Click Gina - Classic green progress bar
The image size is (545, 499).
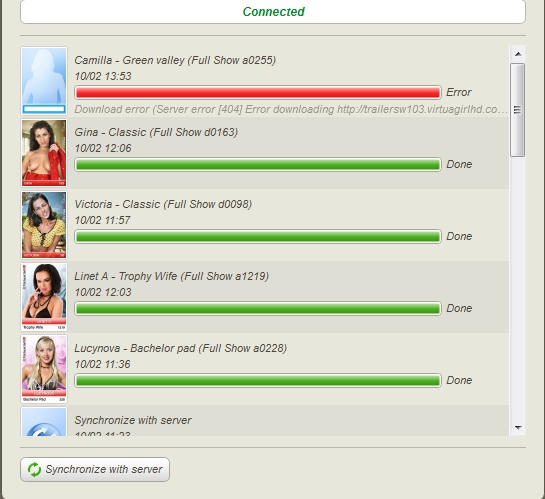[x=258, y=164]
